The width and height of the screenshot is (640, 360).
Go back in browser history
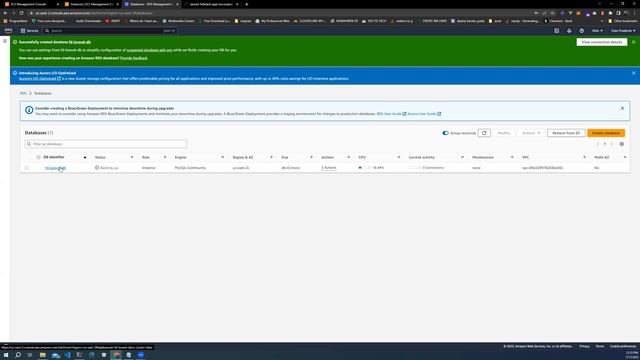point(5,13)
